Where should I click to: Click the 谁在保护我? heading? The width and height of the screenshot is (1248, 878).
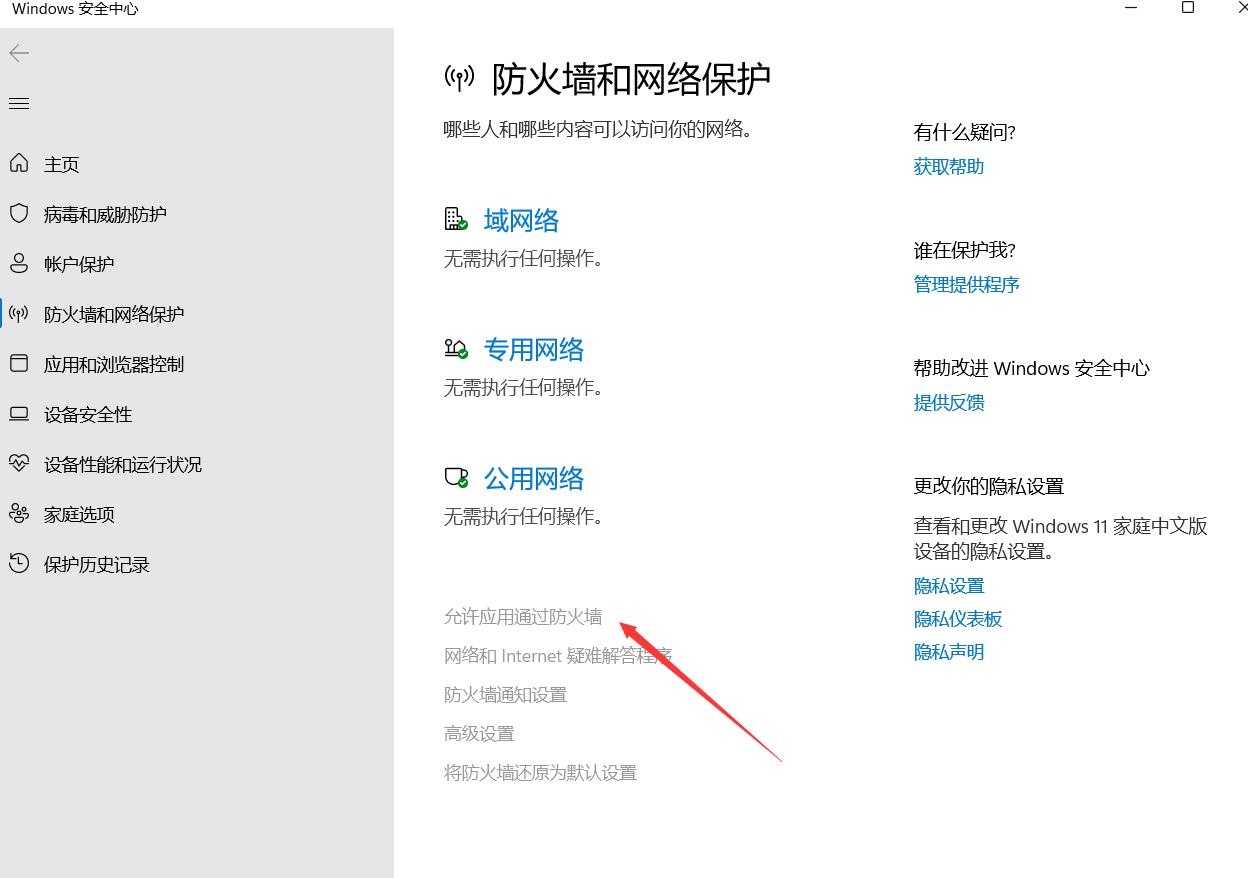tap(965, 250)
